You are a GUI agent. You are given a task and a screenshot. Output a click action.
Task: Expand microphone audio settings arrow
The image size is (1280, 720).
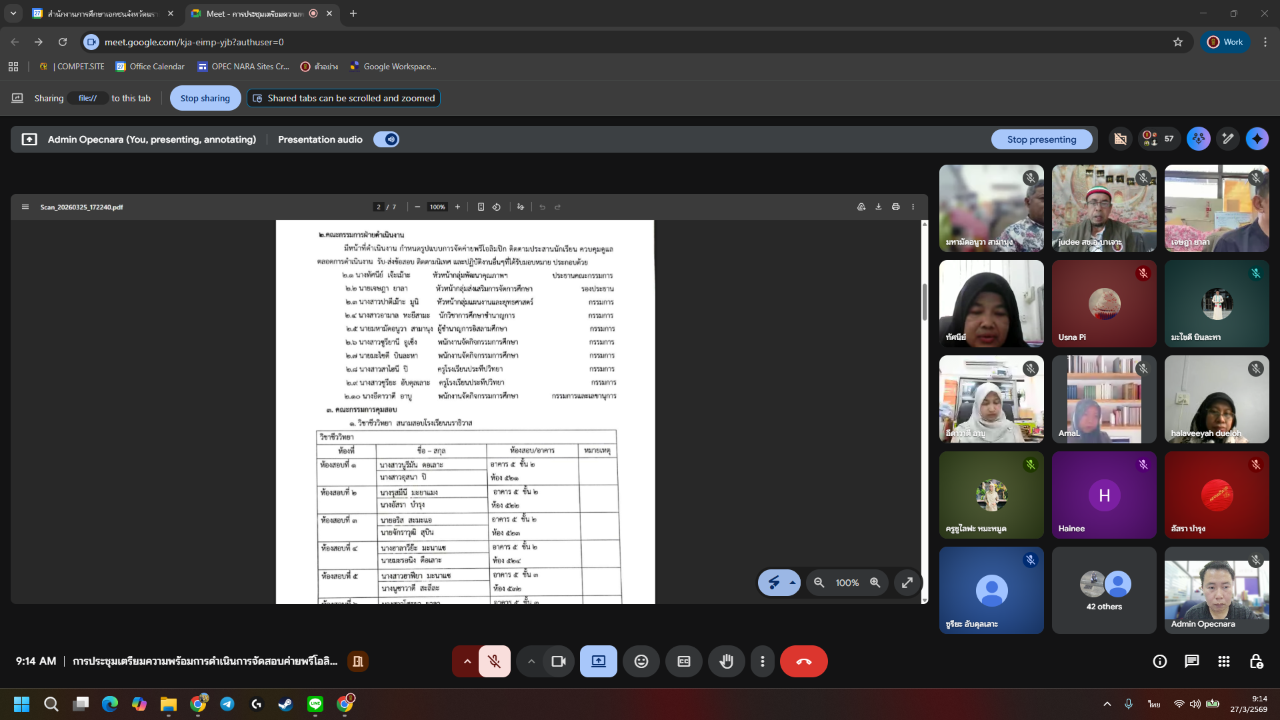click(467, 661)
